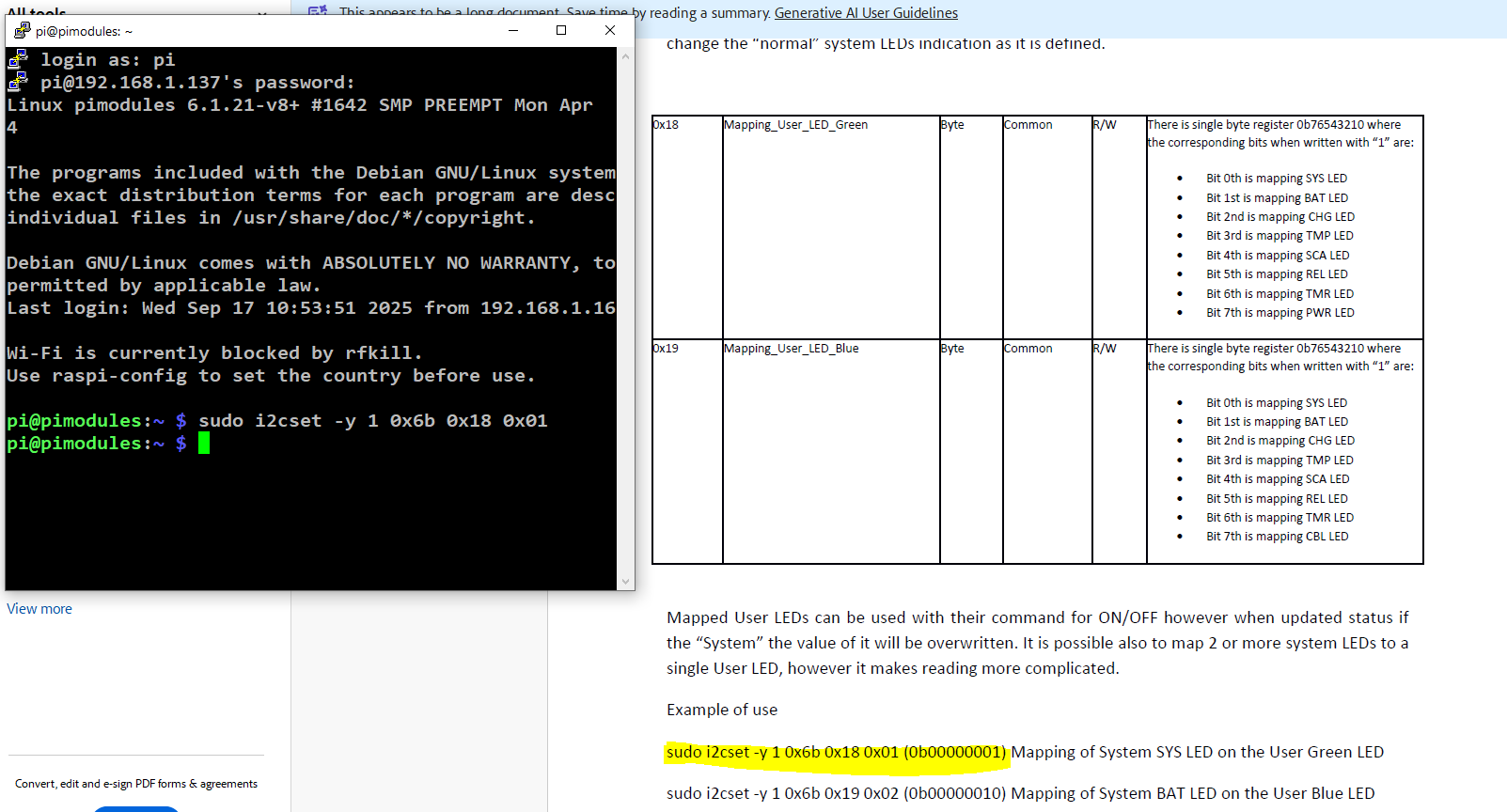Click the 0x19 BAT LED example command line
Viewport: 1507px width, 812px height.
pos(1020,793)
